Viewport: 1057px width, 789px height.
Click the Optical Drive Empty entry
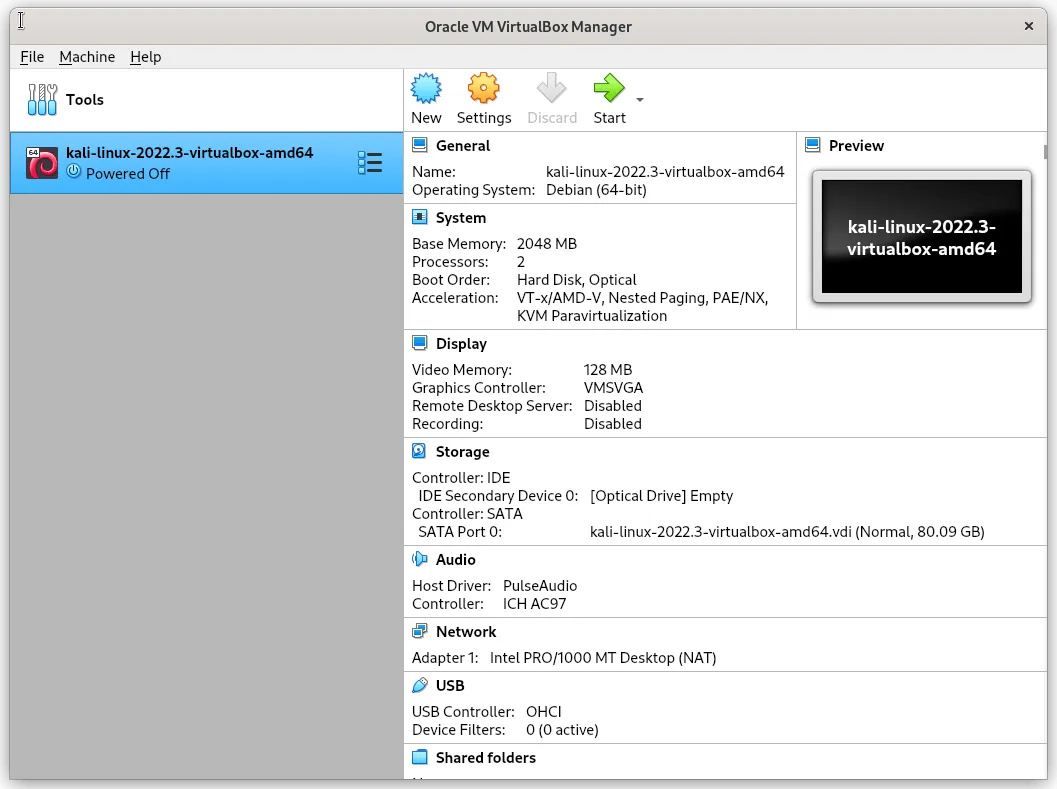click(661, 496)
